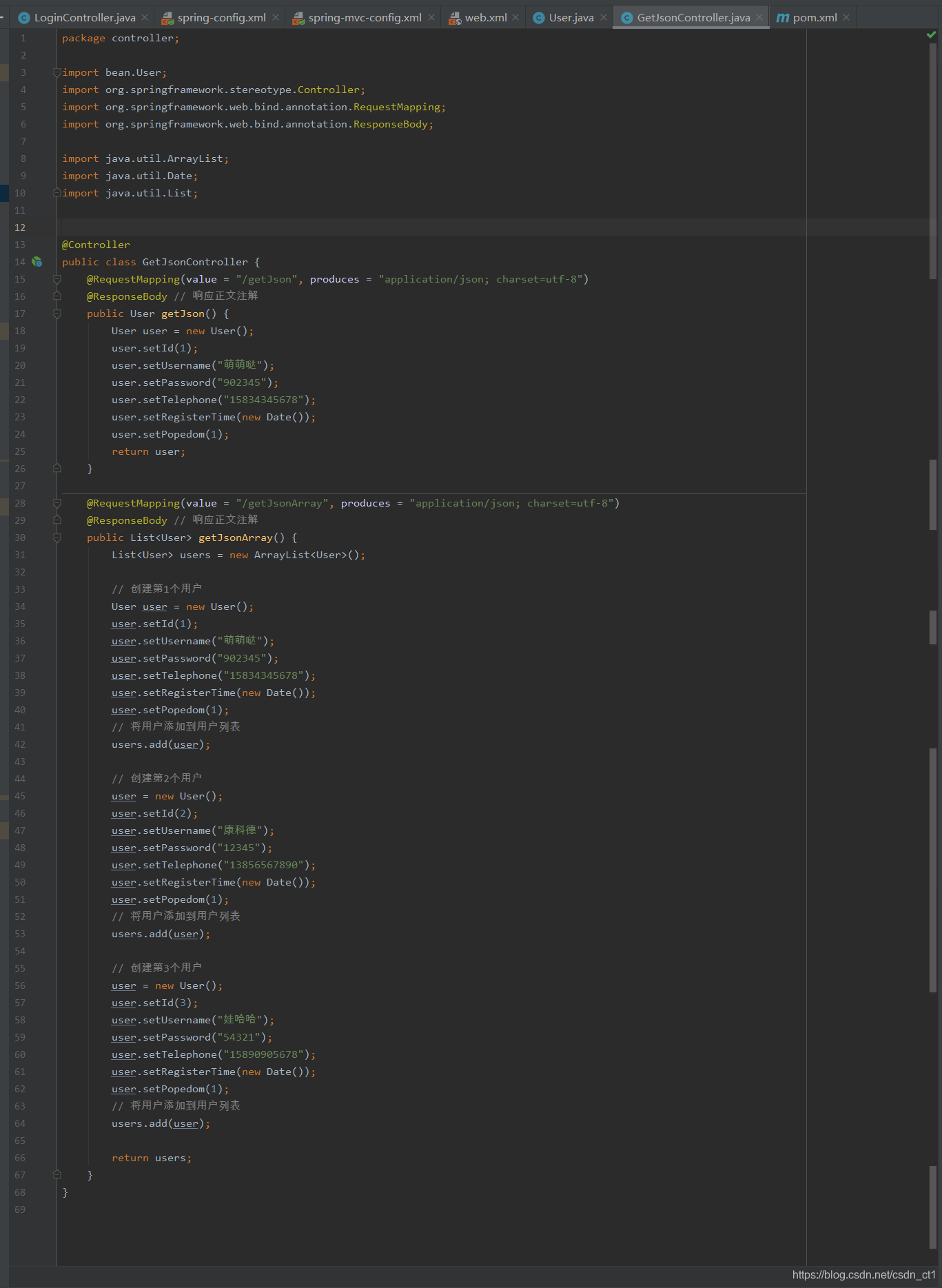Close the LoginController.java tab

tap(145, 17)
